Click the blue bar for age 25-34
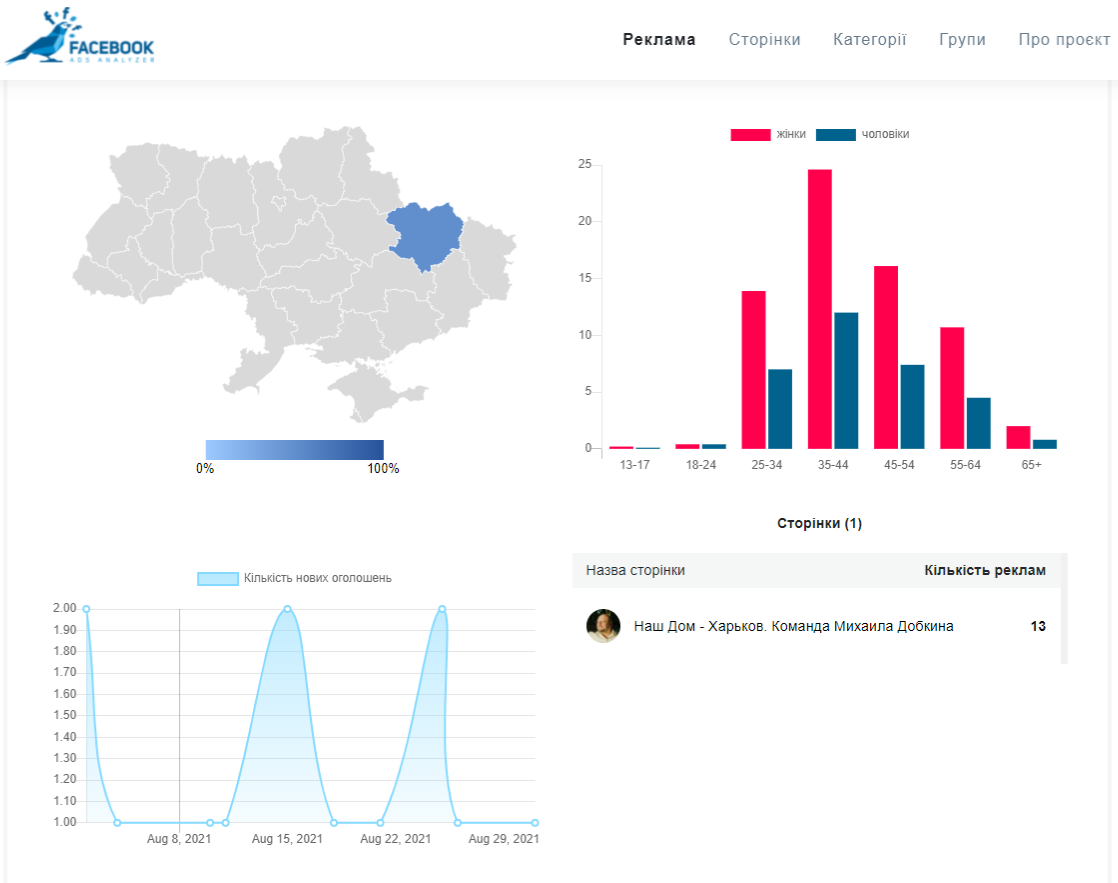Image resolution: width=1118 pixels, height=883 pixels. 779,409
